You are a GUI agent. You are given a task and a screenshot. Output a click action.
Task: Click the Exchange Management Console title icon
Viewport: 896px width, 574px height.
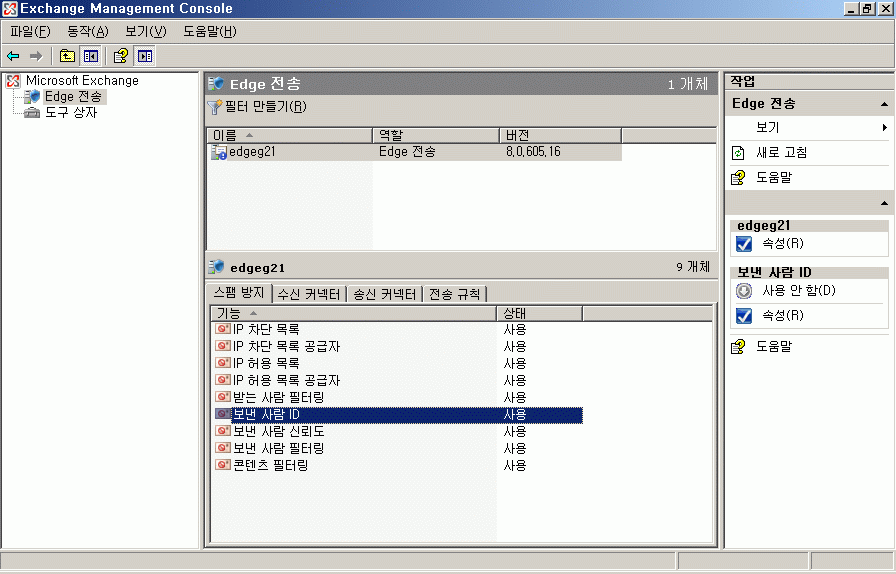tap(10, 9)
